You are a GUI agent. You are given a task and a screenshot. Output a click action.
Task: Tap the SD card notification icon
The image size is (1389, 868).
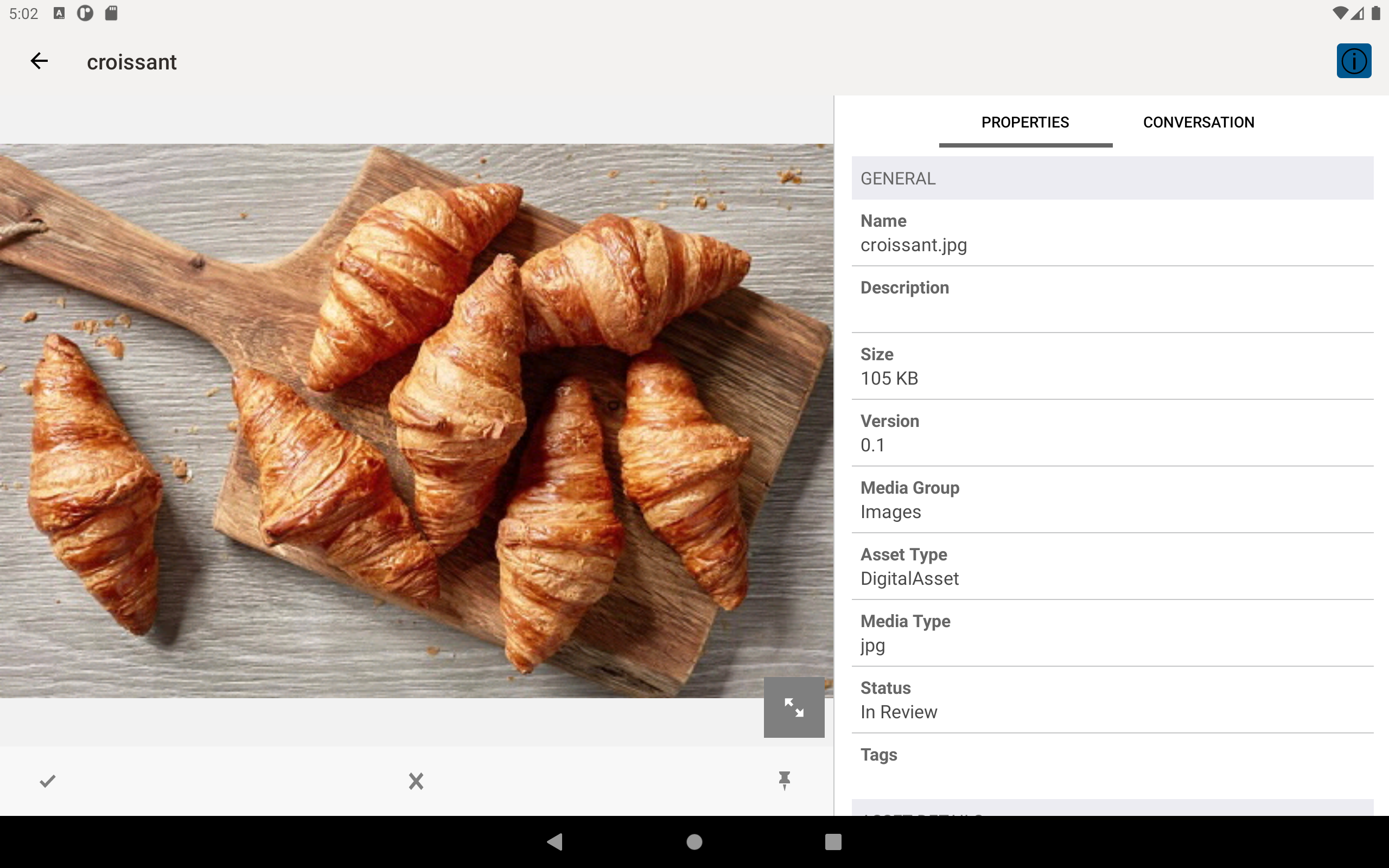111,13
